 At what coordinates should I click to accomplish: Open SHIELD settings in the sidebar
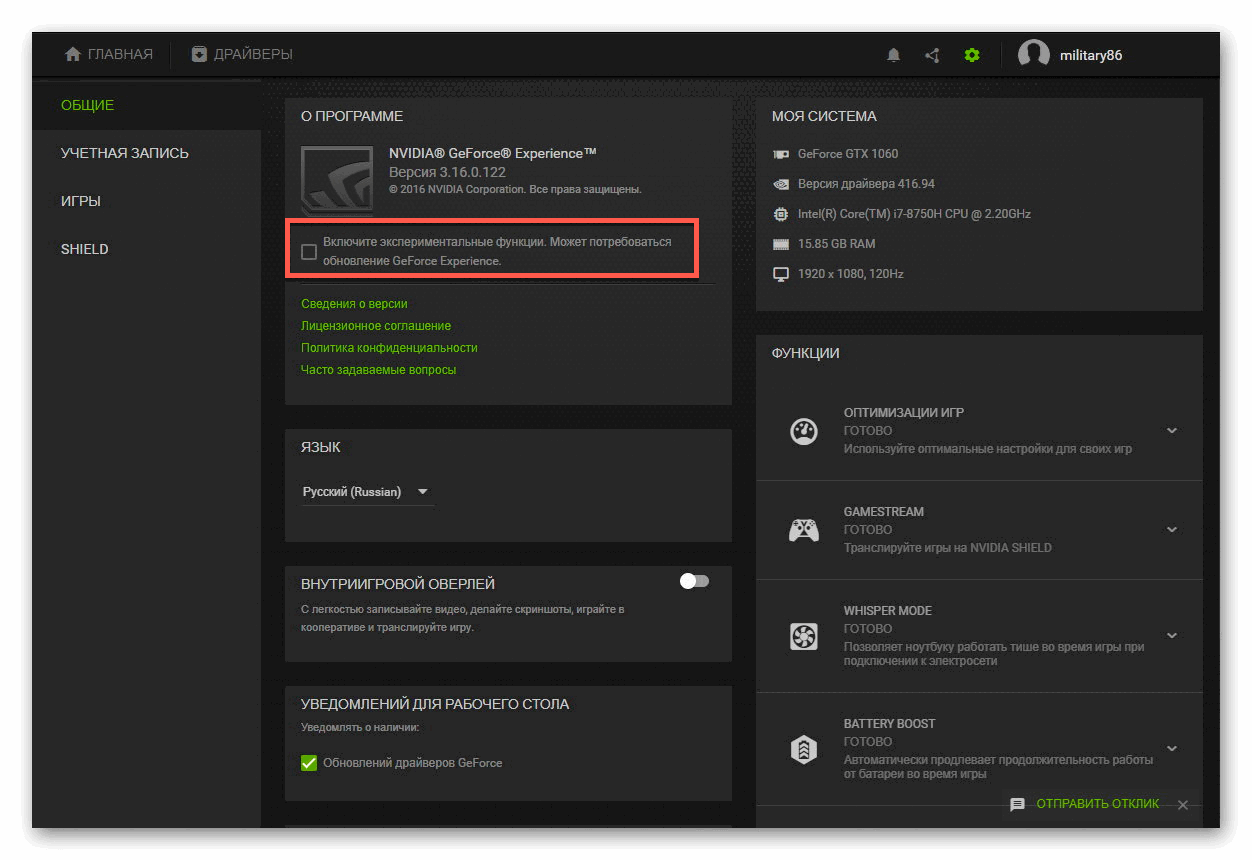[x=146, y=249]
